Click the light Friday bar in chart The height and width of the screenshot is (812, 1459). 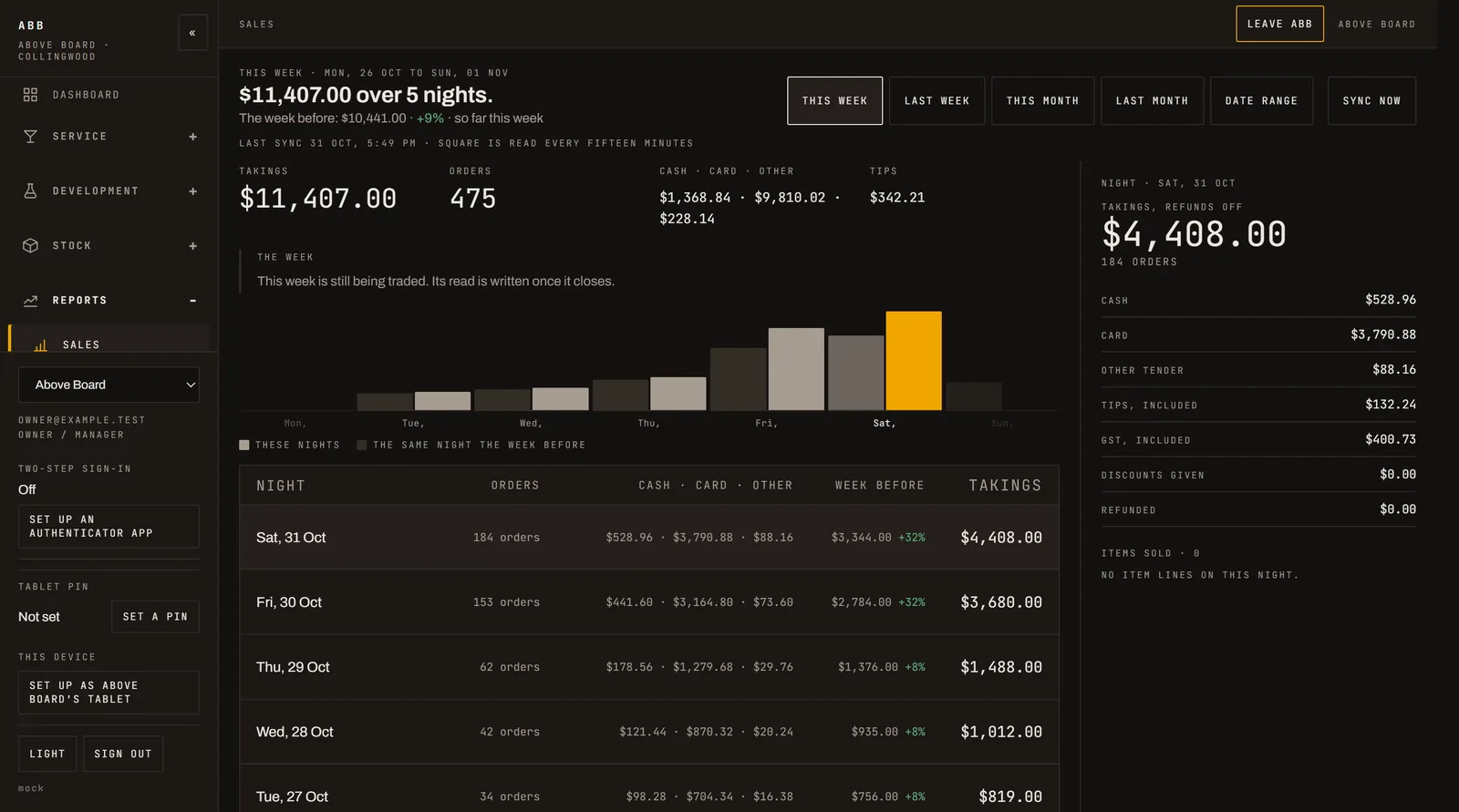pyautogui.click(x=796, y=369)
